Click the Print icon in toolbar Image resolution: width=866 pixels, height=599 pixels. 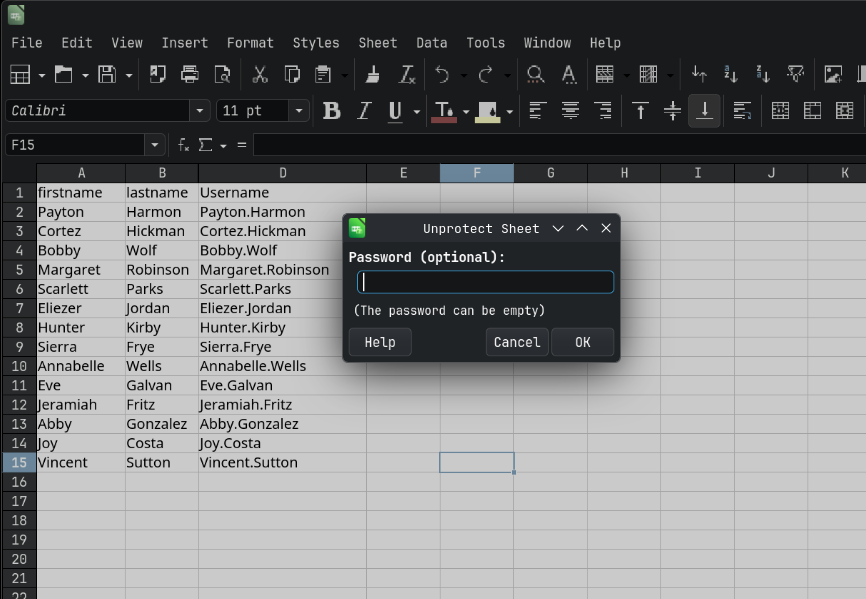[x=190, y=74]
